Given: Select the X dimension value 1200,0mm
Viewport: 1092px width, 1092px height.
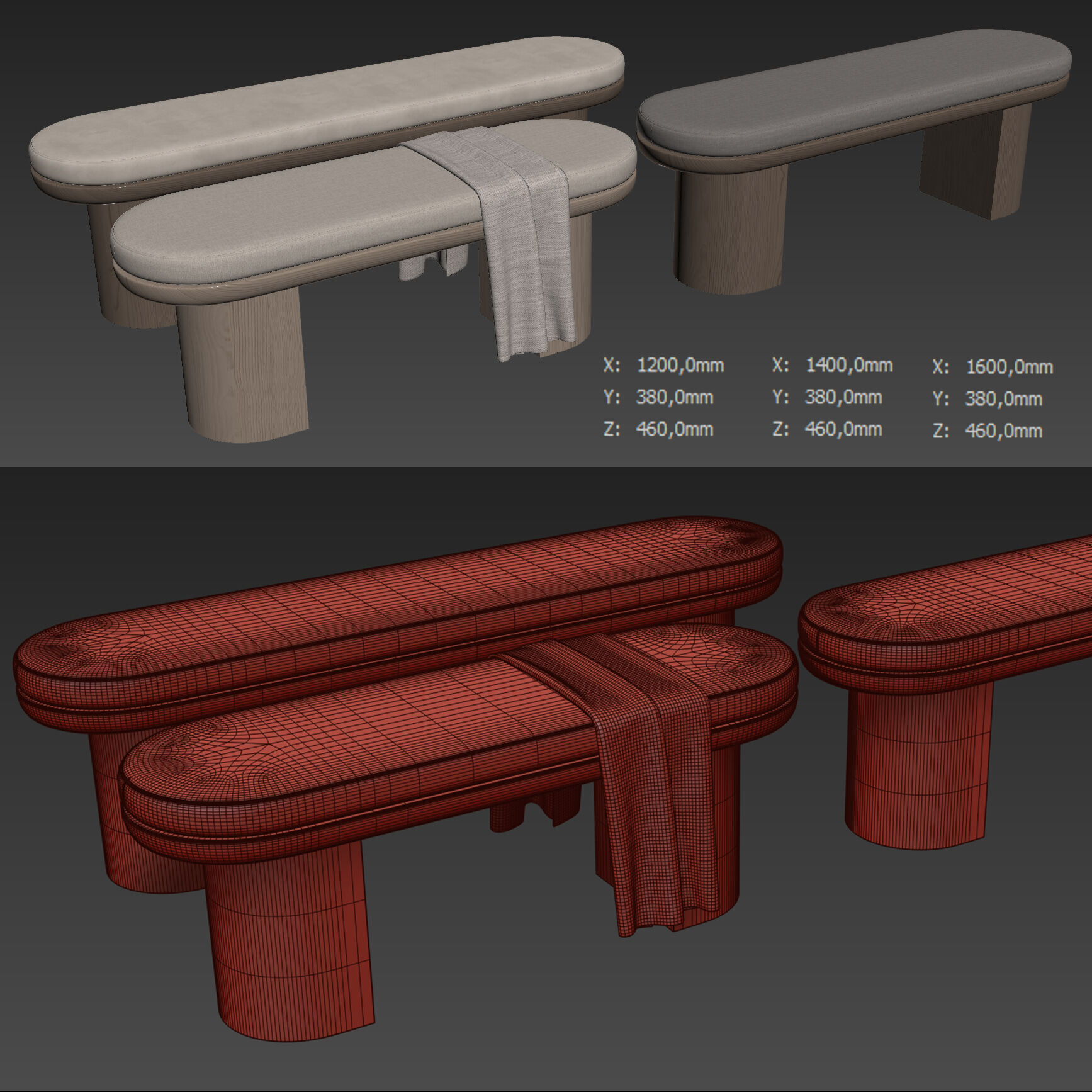Looking at the screenshot, I should 680,365.
